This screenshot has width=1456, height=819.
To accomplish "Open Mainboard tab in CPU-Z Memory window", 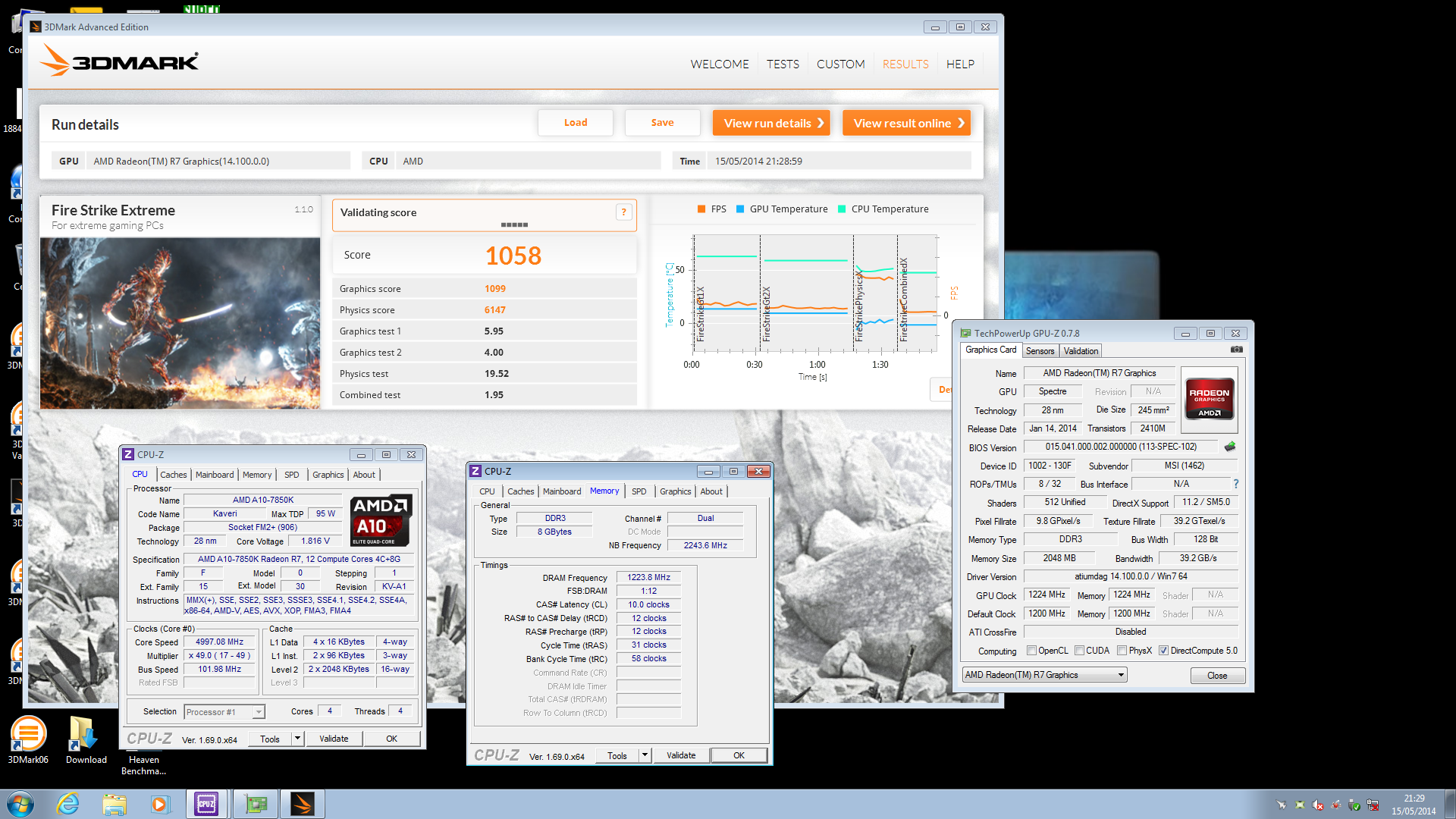I will (562, 491).
